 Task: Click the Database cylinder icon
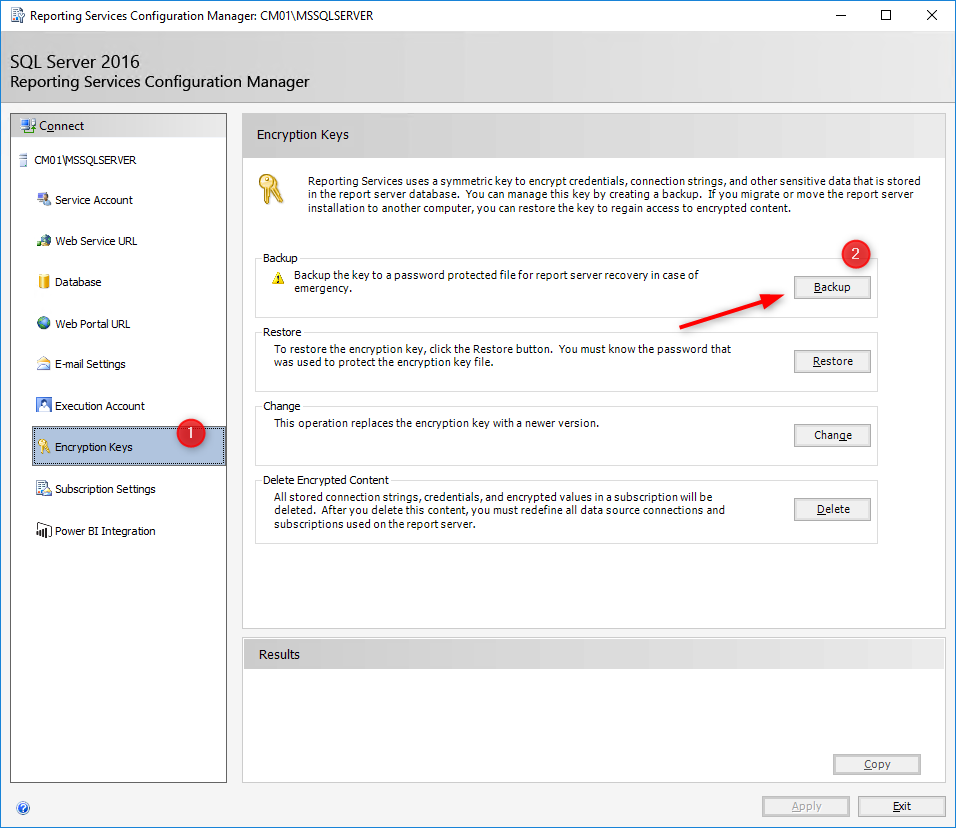[44, 282]
